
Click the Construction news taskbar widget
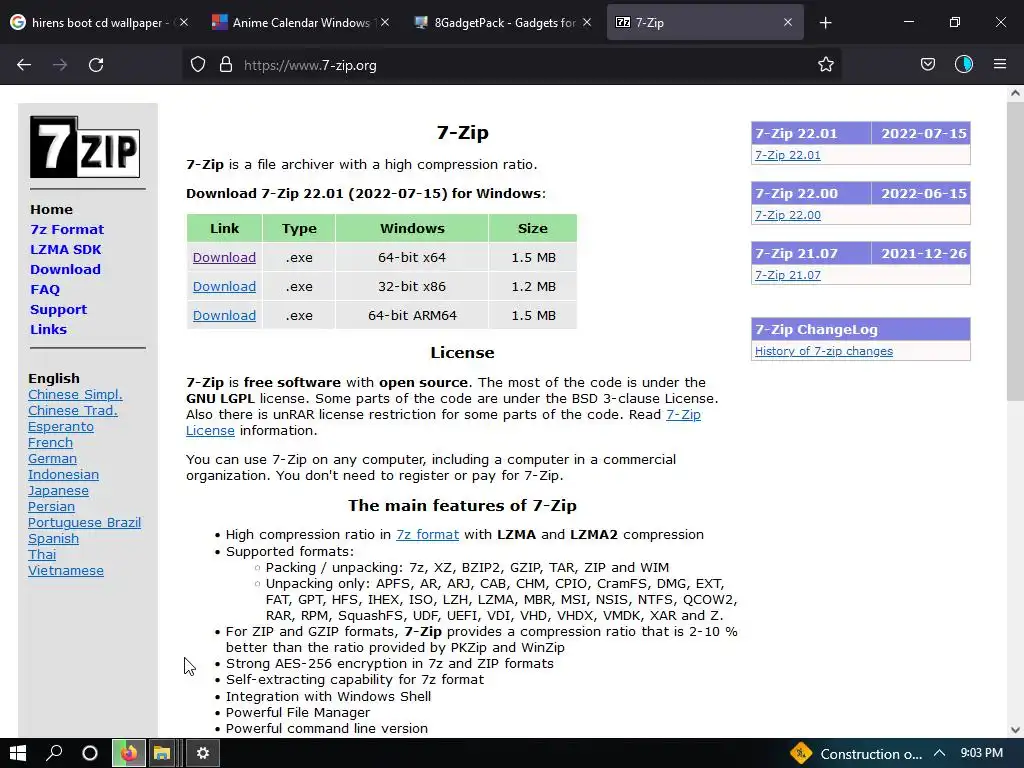click(856, 754)
